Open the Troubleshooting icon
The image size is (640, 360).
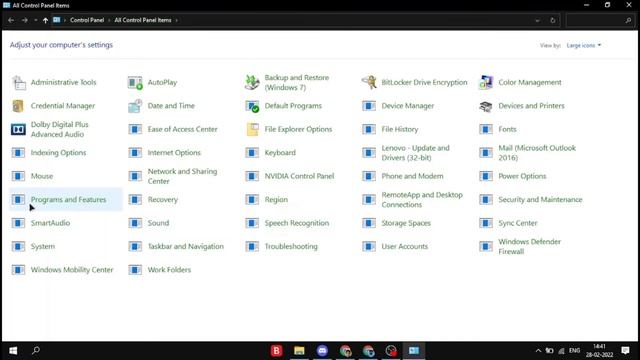tap(252, 247)
